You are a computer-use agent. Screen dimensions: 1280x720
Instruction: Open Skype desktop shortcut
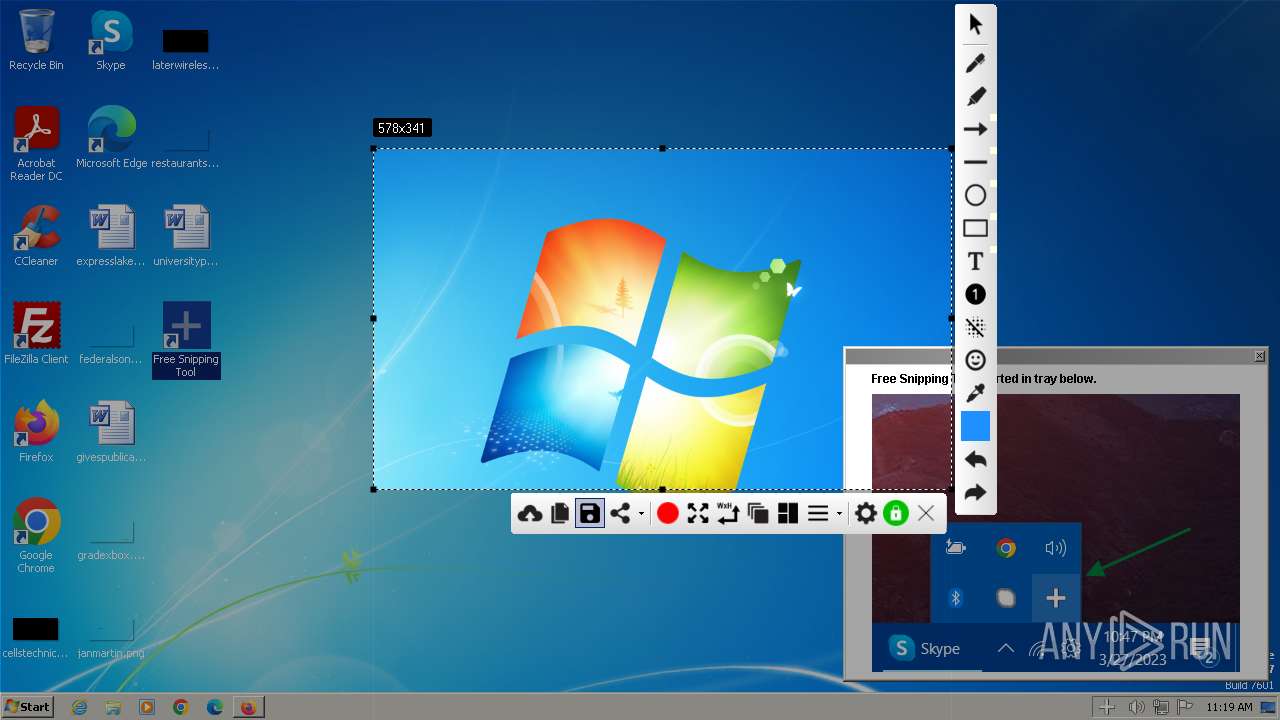[x=111, y=40]
